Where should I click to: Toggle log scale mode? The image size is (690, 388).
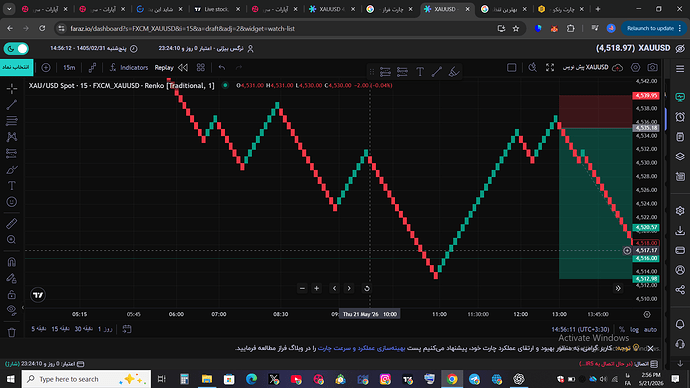(634, 329)
